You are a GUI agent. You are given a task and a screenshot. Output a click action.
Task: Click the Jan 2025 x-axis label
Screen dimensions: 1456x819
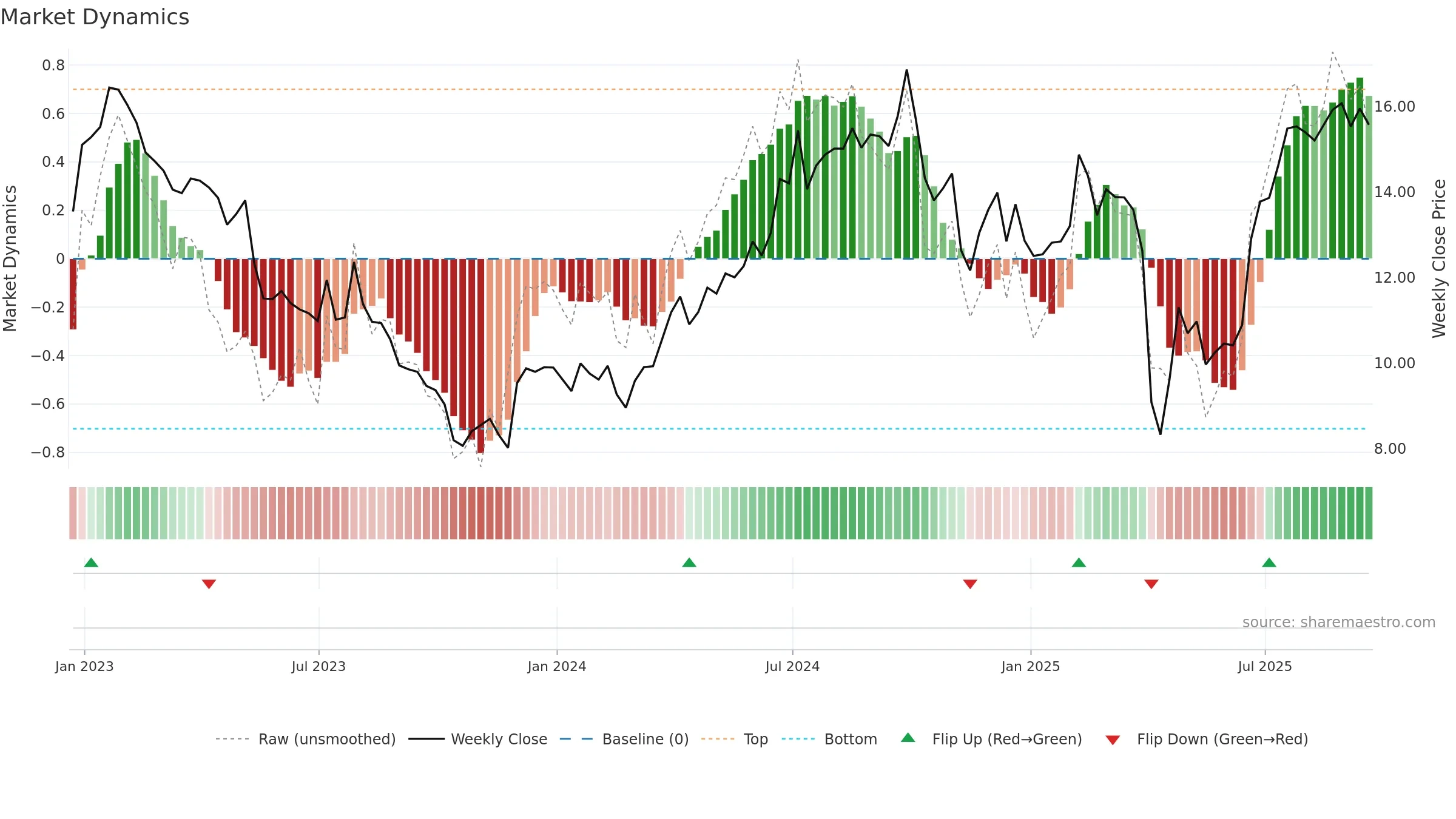point(1031,666)
